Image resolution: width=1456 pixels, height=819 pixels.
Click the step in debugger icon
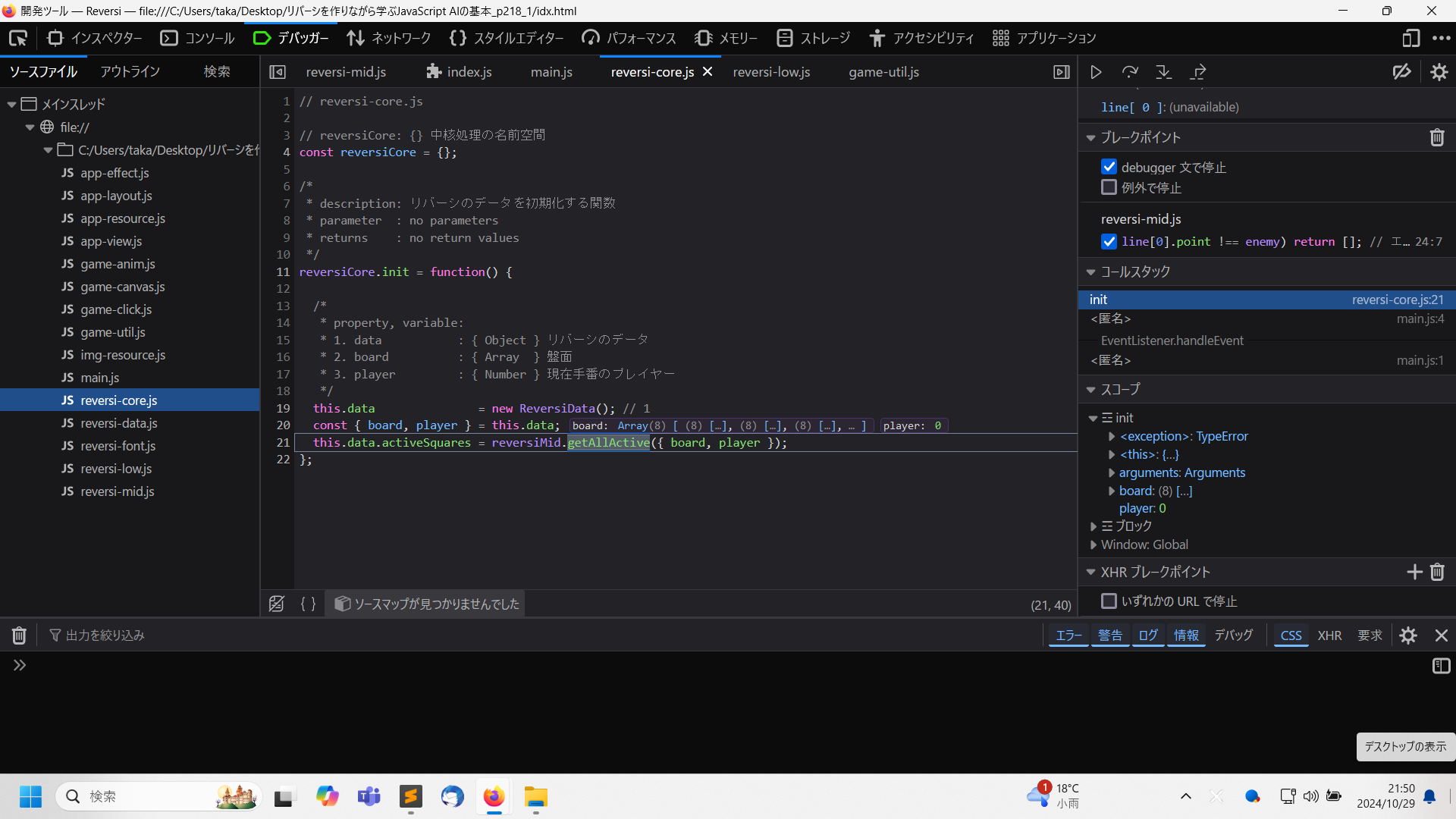(x=1163, y=72)
